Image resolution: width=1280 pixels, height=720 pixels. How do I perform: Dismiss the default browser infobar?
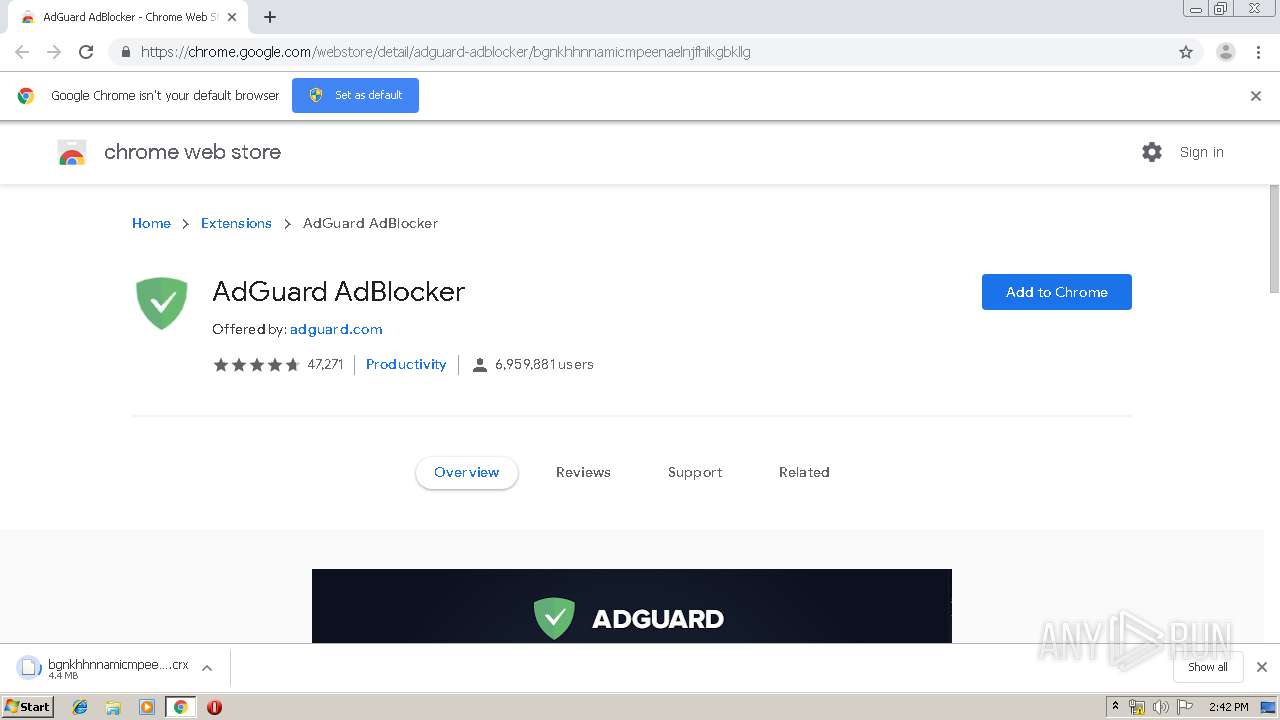point(1256,96)
